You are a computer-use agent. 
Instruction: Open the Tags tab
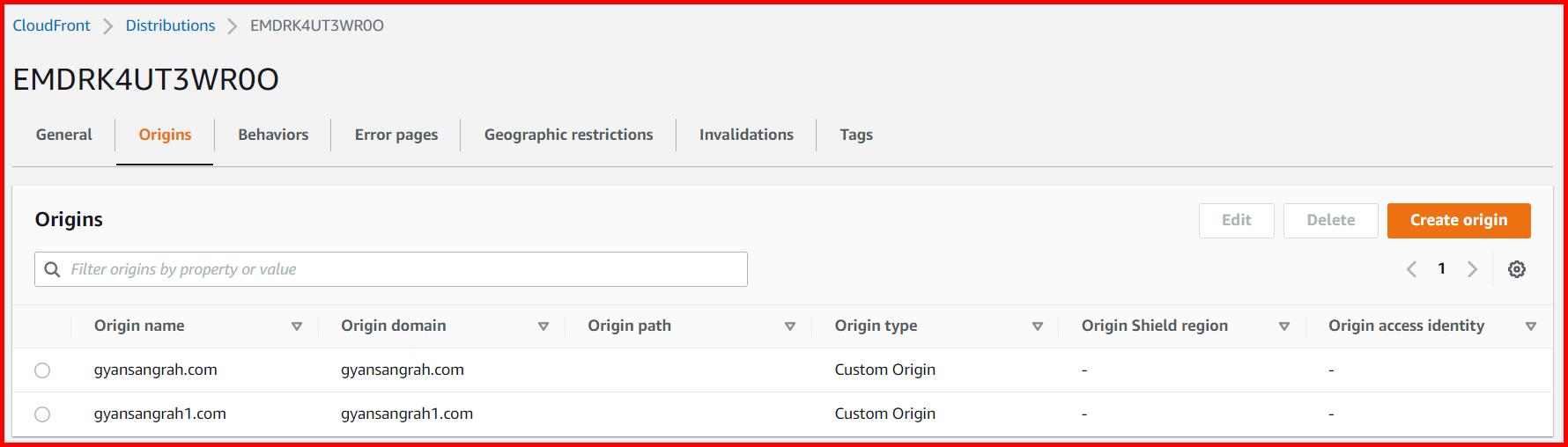pos(856,135)
